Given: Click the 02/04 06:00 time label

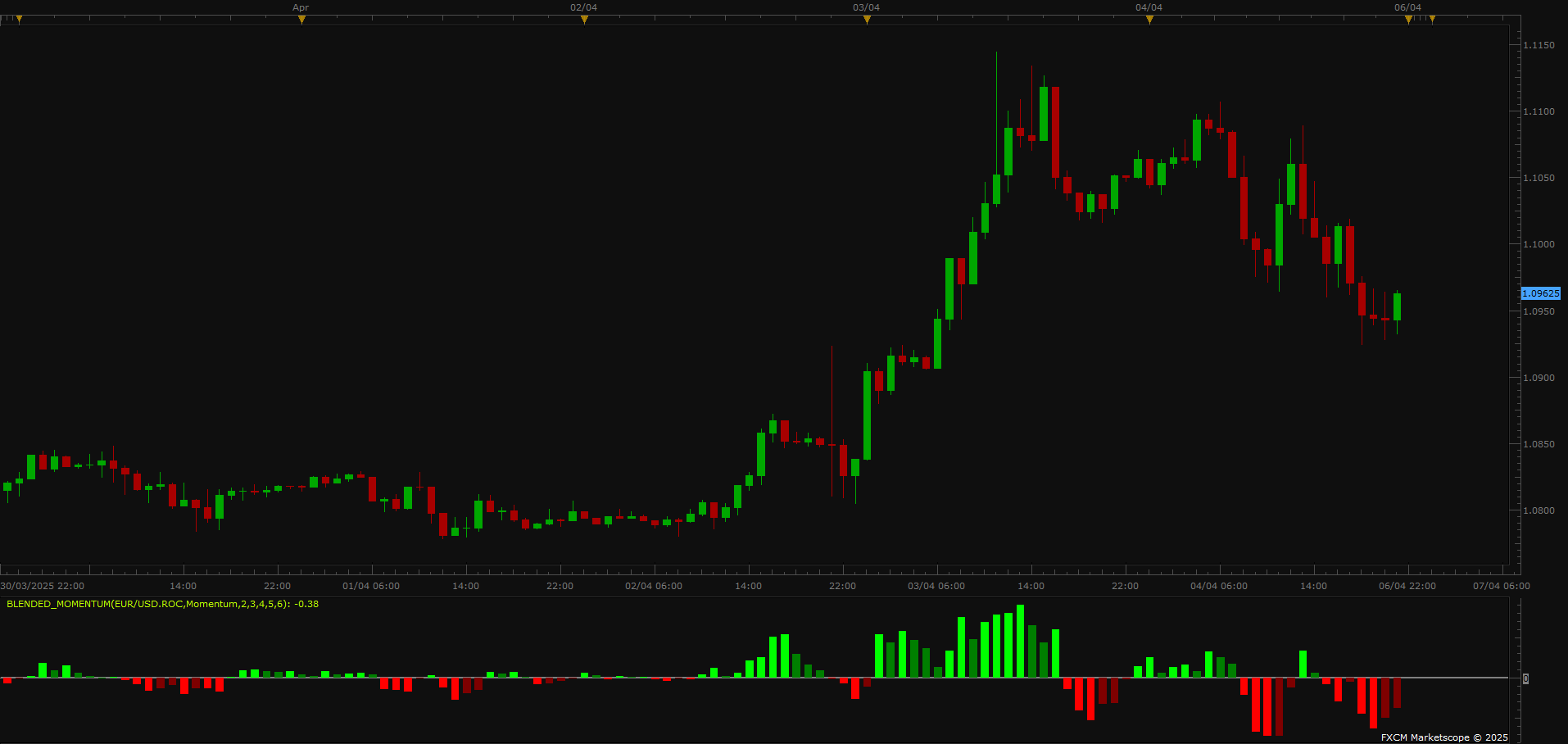Looking at the screenshot, I should 654,586.
